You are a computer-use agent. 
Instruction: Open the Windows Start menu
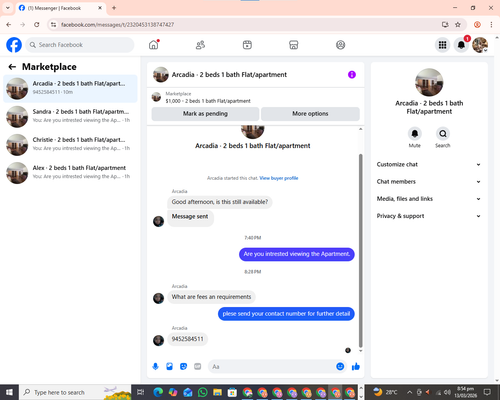[9, 392]
